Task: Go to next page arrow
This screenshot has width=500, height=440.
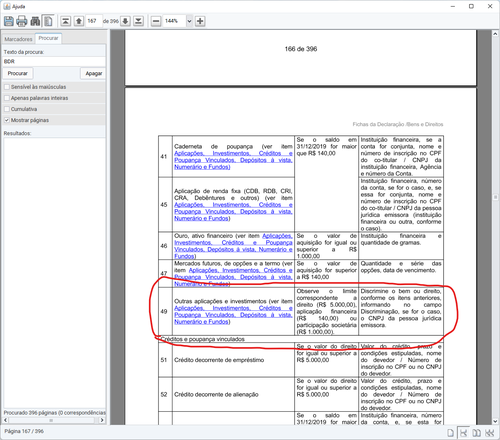Action: (x=125, y=21)
